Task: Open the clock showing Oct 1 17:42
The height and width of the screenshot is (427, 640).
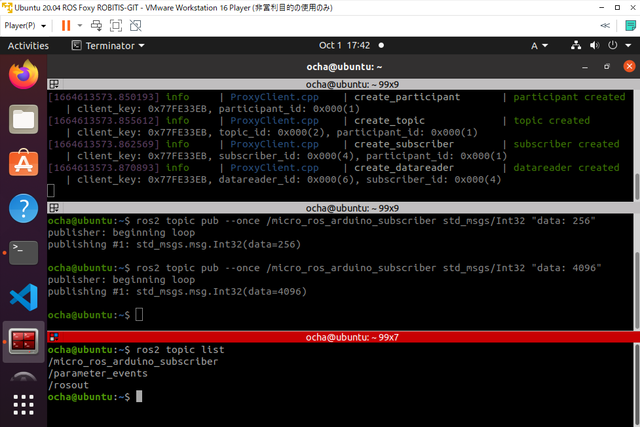Action: [x=344, y=45]
